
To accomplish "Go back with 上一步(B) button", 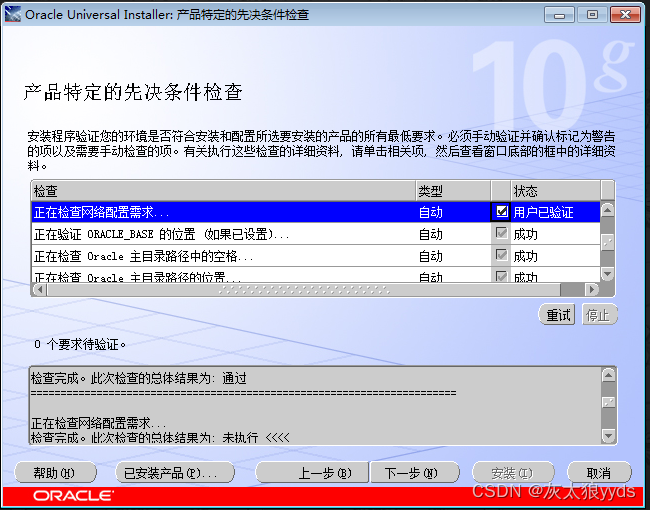I will click(312, 473).
